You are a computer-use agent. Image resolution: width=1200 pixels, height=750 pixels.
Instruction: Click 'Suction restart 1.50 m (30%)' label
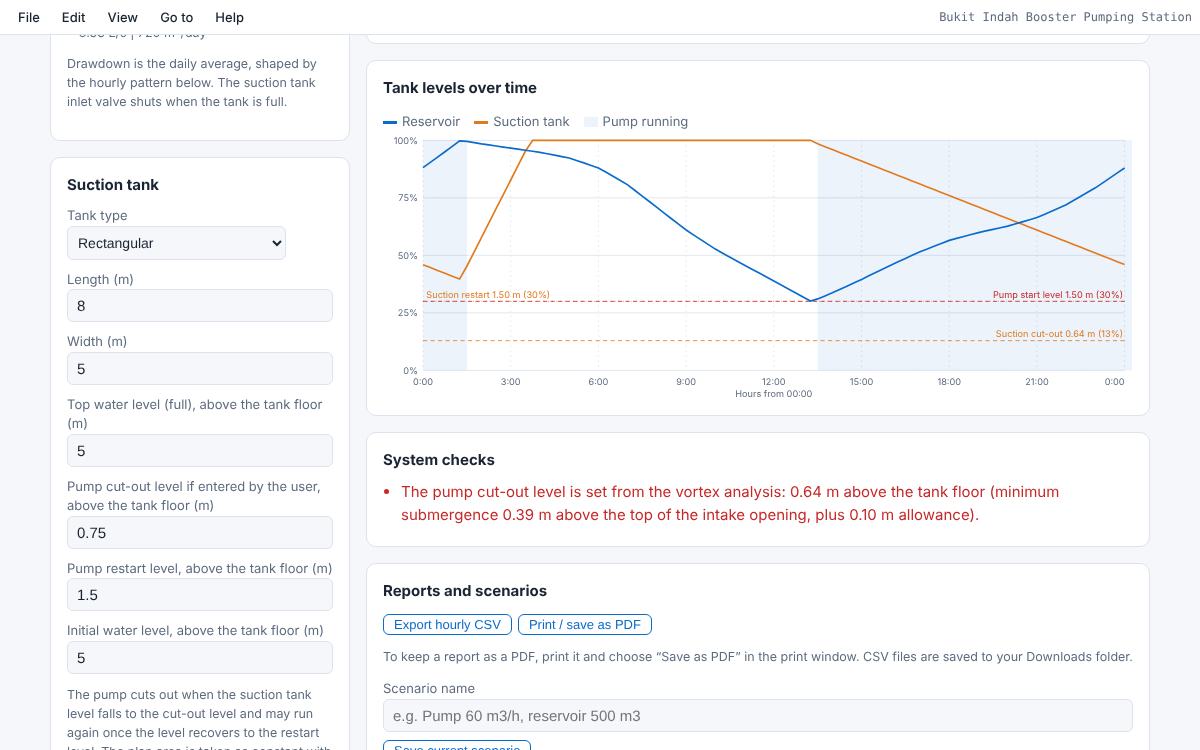(488, 295)
